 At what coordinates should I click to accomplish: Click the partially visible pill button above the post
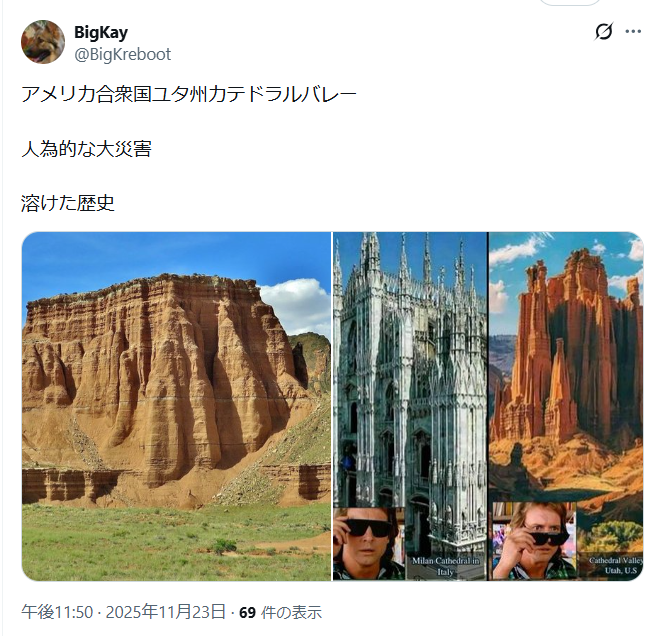tap(569, 3)
